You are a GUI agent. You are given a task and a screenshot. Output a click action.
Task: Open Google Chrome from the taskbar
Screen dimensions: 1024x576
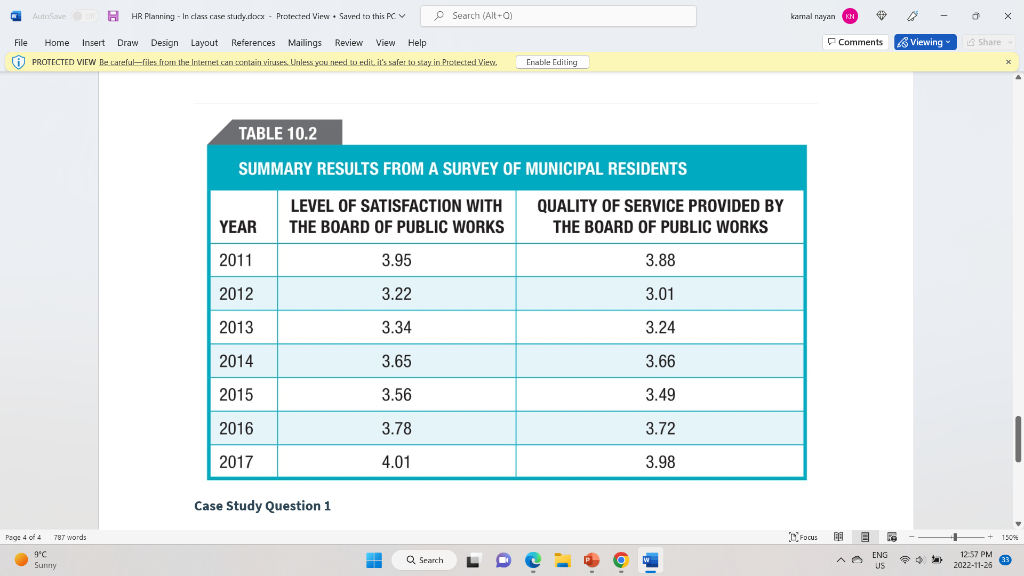tap(621, 560)
